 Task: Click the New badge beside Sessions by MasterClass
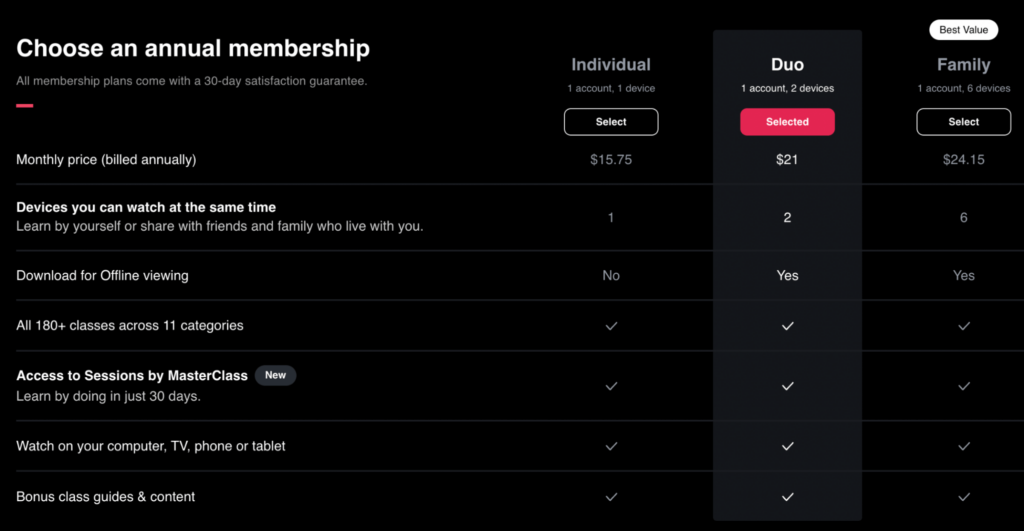click(275, 375)
